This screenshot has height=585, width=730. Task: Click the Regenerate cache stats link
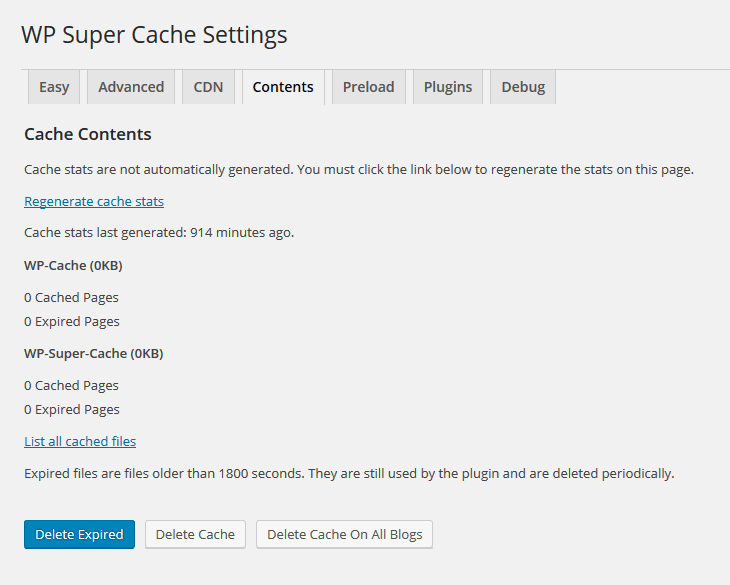[94, 202]
